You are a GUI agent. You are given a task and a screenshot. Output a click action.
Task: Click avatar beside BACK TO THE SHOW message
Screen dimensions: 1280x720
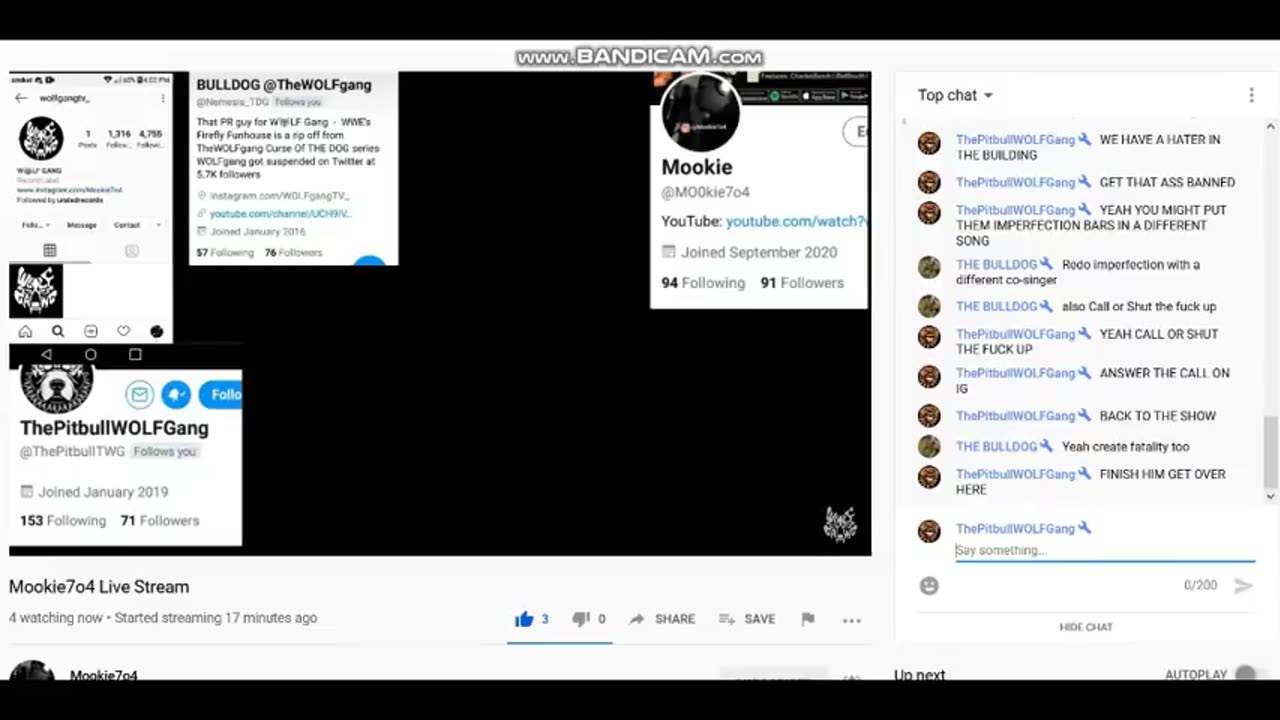click(929, 416)
